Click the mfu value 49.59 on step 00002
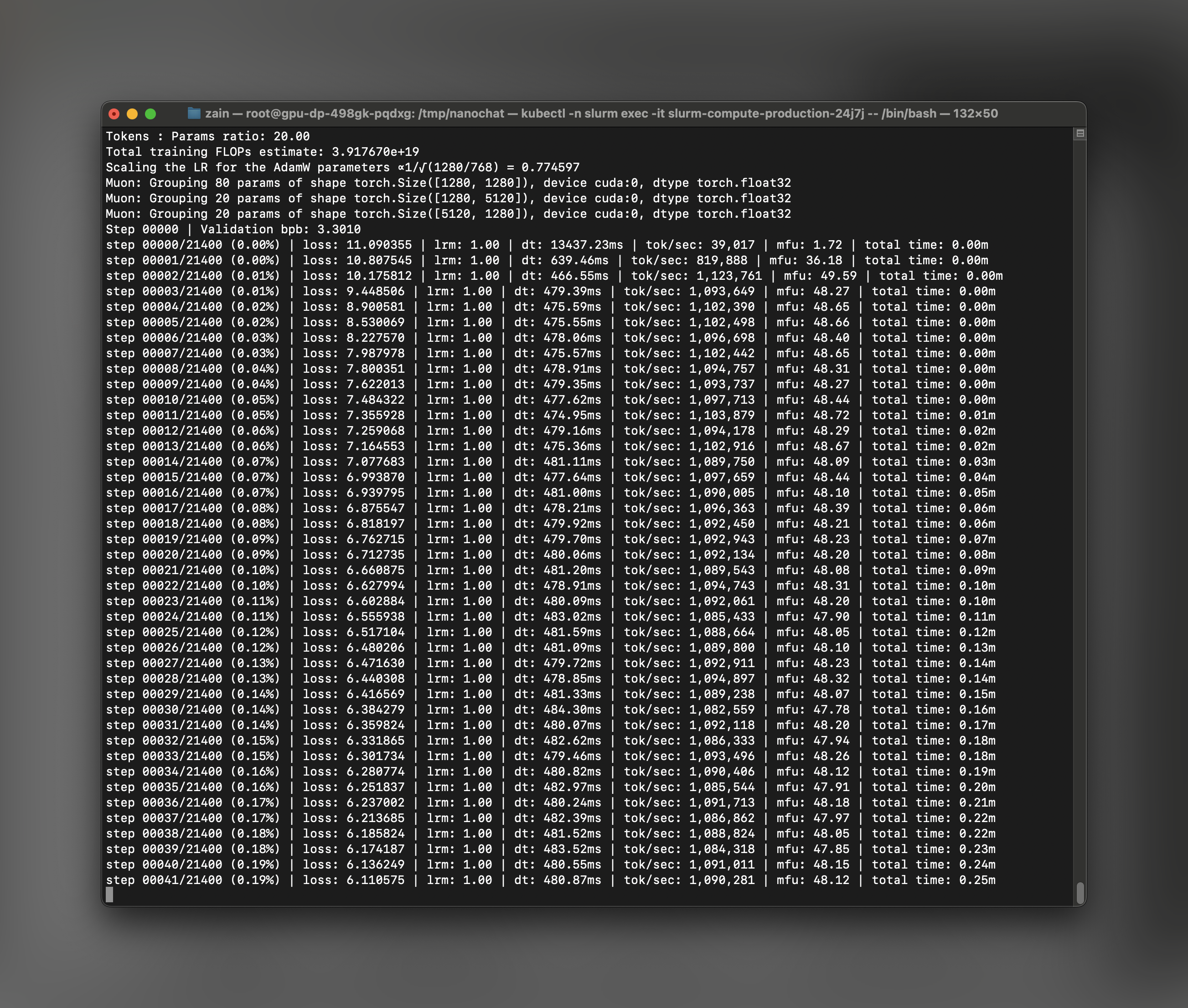The image size is (1188, 1008). tap(838, 276)
